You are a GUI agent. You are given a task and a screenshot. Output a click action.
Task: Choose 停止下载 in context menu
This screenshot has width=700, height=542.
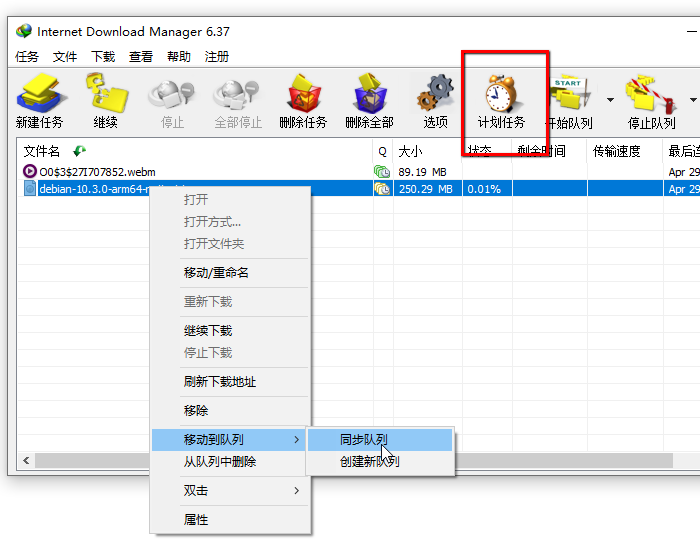pos(230,353)
